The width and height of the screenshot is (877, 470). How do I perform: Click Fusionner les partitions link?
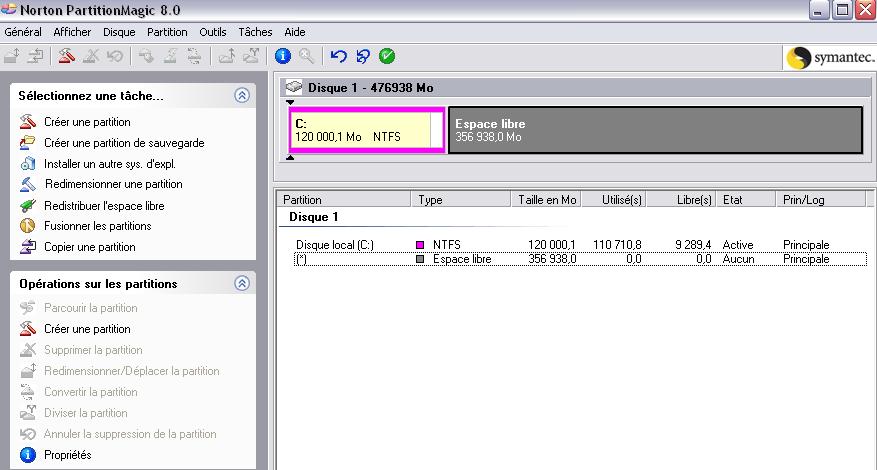click(x=98, y=226)
